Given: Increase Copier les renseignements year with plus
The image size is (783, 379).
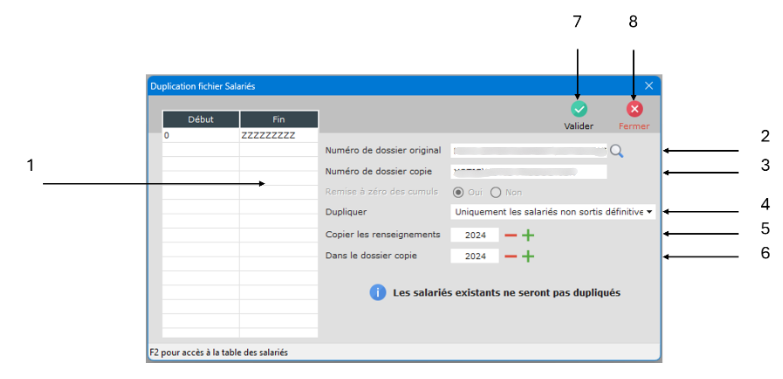Looking at the screenshot, I should point(528,235).
